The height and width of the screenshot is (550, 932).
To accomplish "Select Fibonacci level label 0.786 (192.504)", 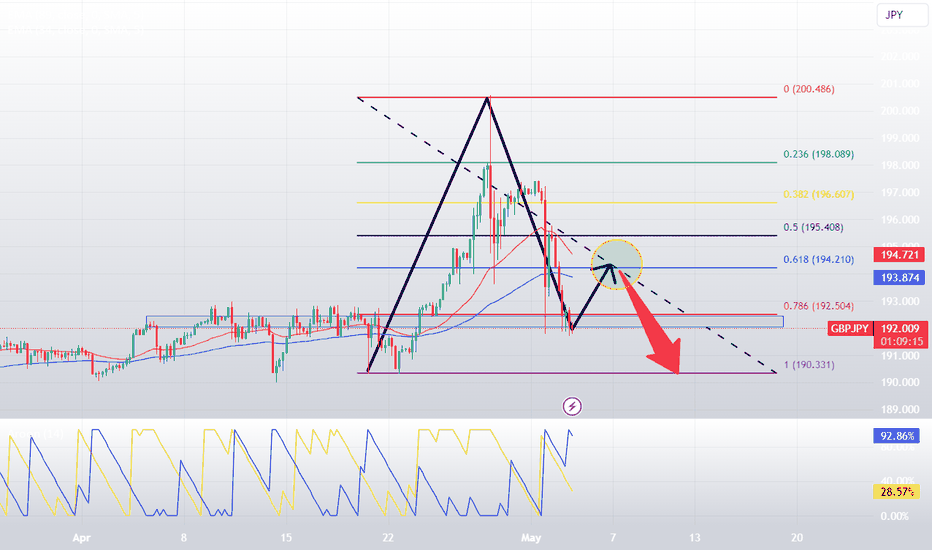I will coord(818,306).
